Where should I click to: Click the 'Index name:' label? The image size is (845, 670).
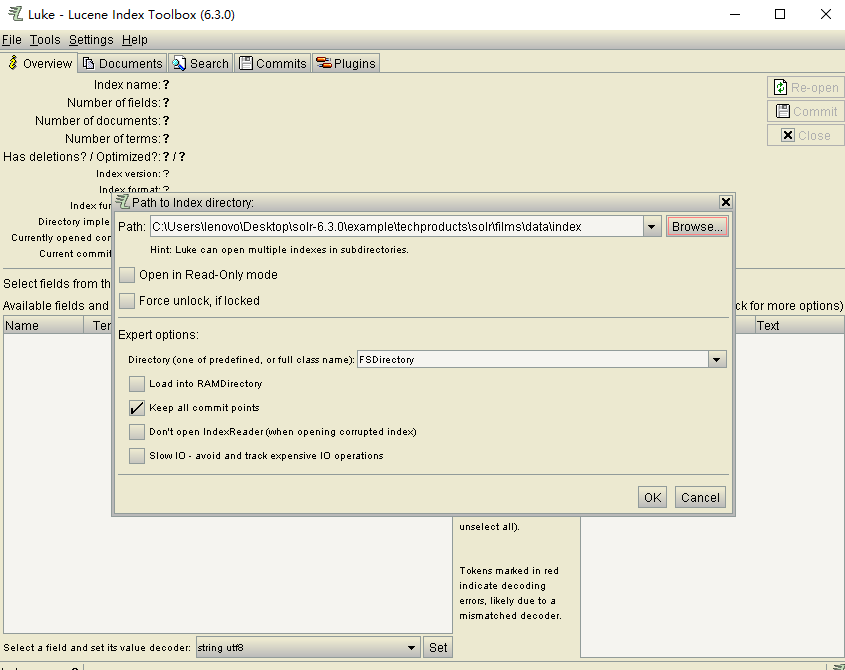[x=127, y=85]
